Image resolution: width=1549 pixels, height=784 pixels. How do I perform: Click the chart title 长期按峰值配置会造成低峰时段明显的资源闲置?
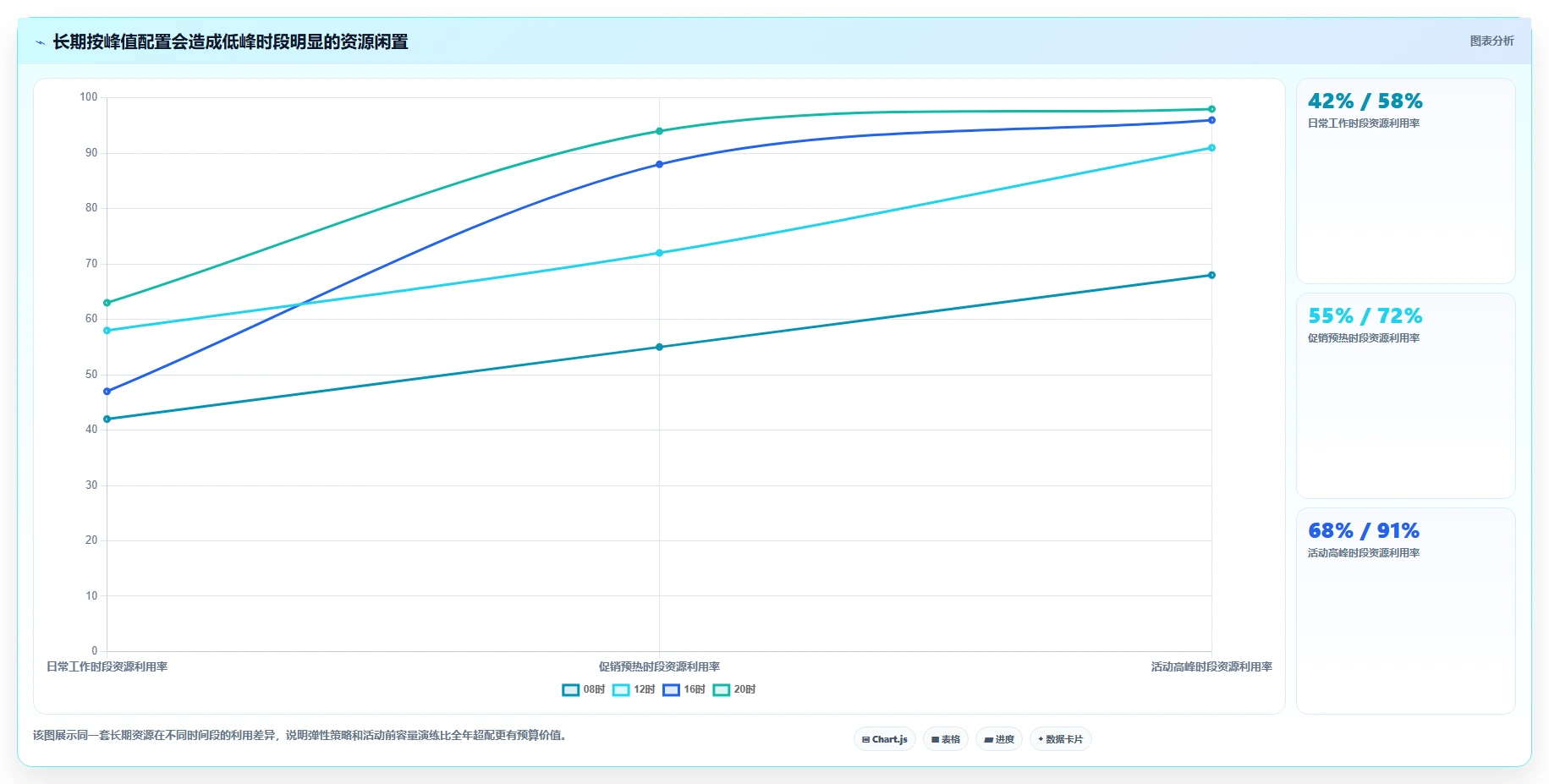pyautogui.click(x=230, y=42)
